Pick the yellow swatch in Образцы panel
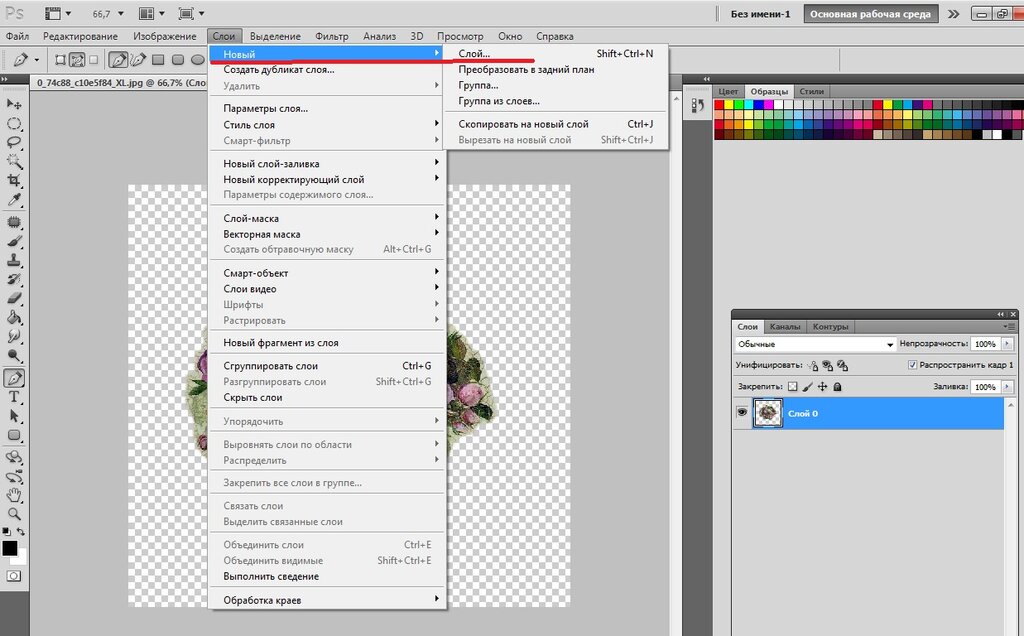Screen dimensions: 1024x636 [x=729, y=104]
